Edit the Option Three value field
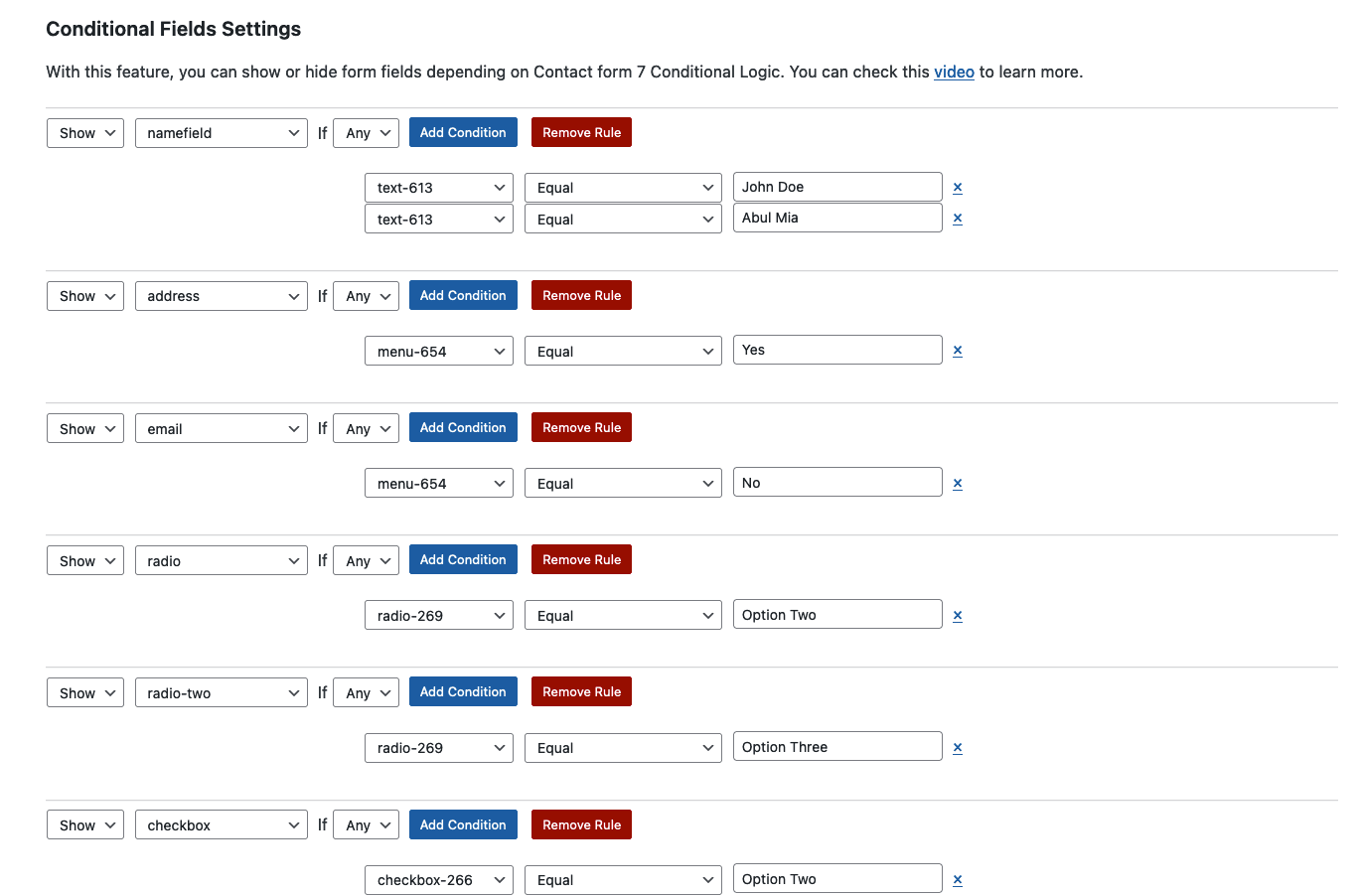The height and width of the screenshot is (896, 1360). pos(837,746)
